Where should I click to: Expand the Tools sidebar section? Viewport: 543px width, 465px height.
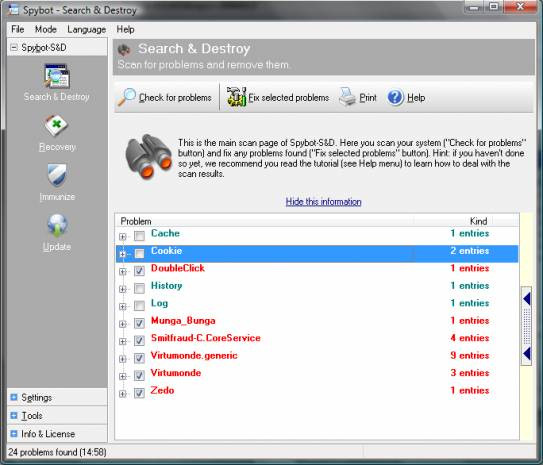pyautogui.click(x=14, y=415)
